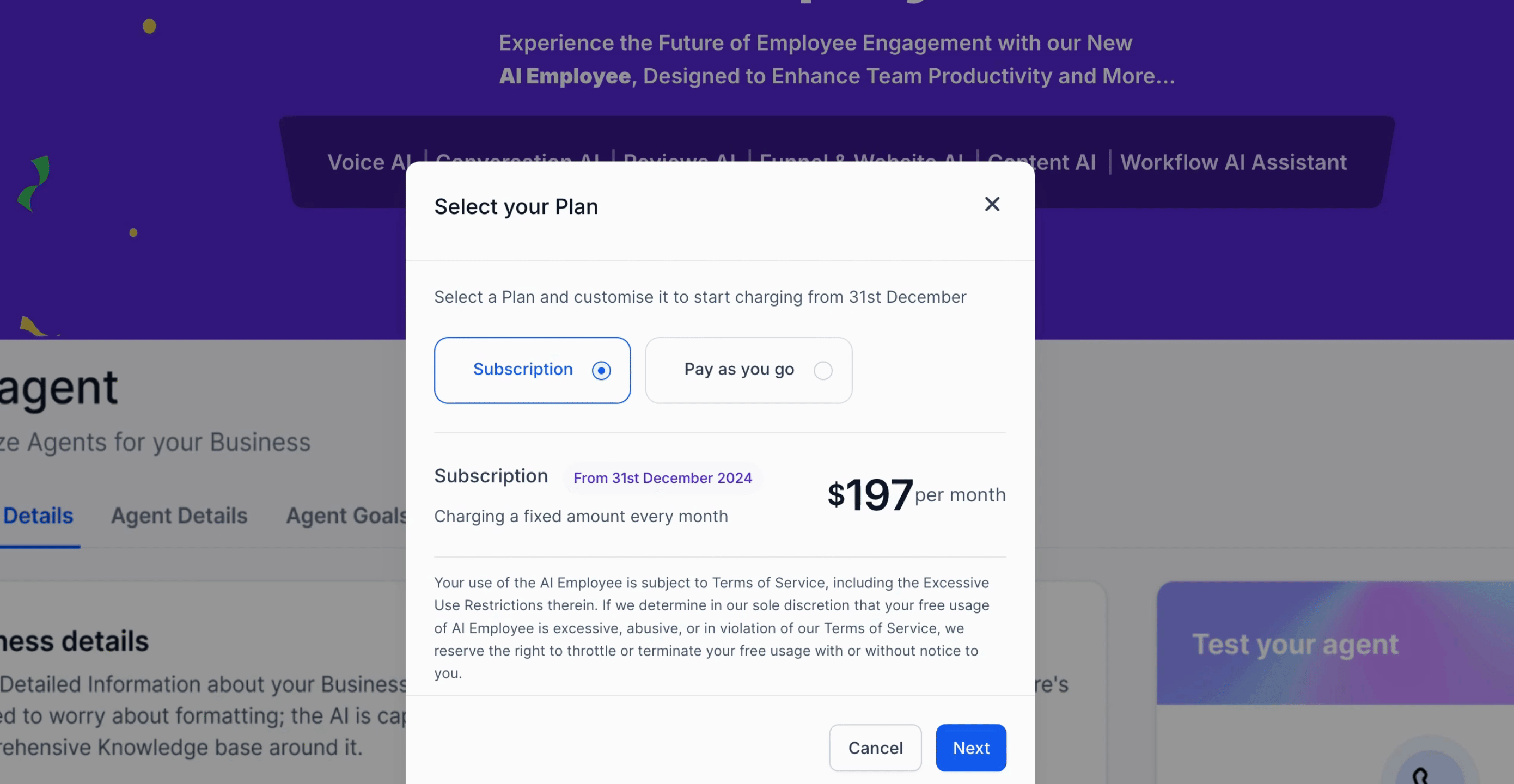Open the Test your agent card
The image size is (1514, 784).
(x=1295, y=644)
